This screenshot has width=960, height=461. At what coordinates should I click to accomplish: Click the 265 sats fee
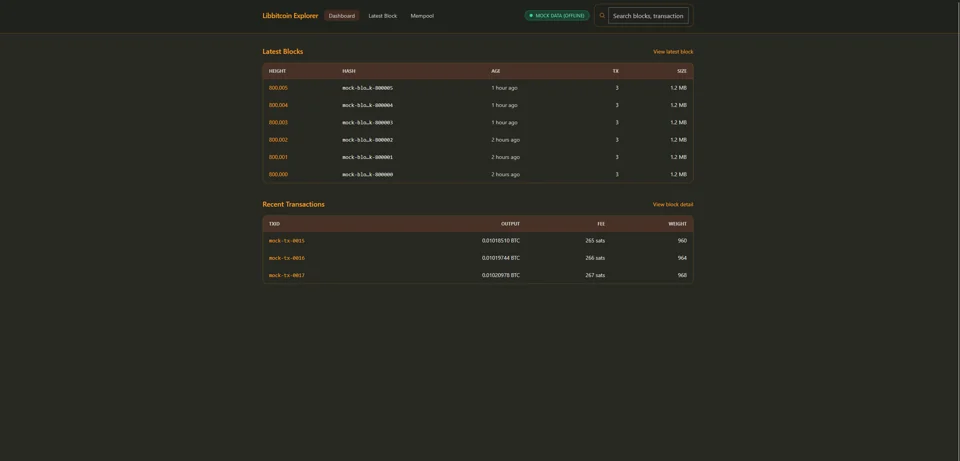[x=595, y=241]
